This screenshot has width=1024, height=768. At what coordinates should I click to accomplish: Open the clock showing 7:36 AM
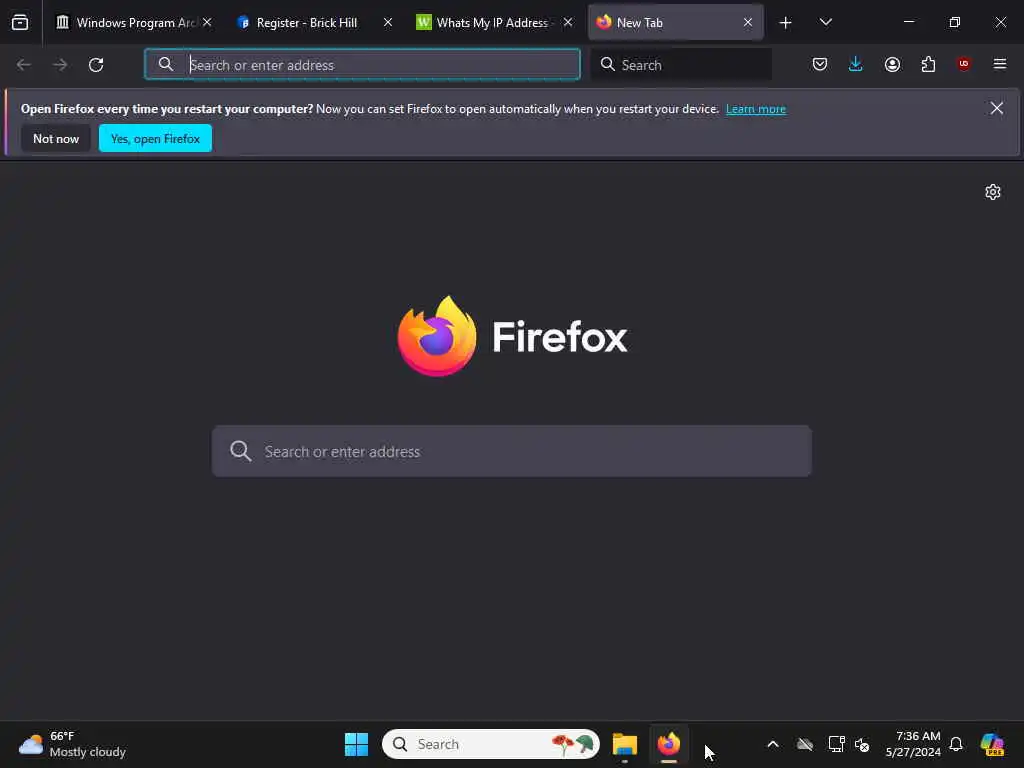[x=913, y=744]
